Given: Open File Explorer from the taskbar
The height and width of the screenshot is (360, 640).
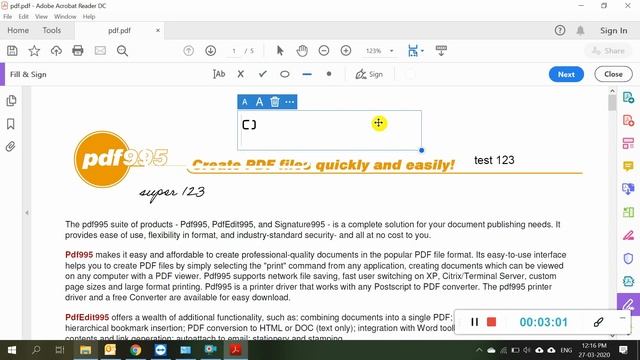Looking at the screenshot, I should pos(85,350).
